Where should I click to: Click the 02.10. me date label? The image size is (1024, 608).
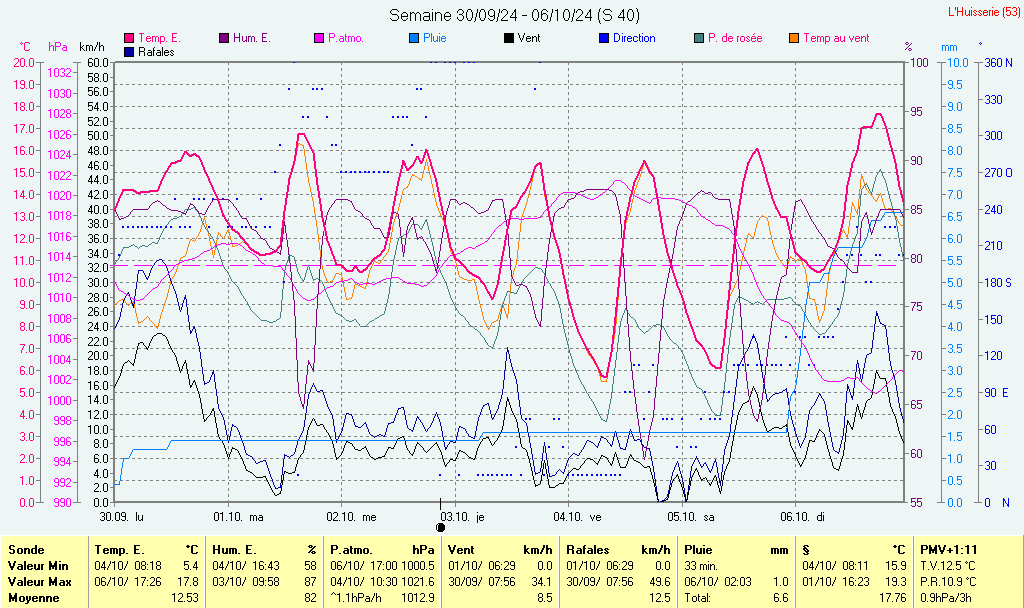(x=351, y=517)
